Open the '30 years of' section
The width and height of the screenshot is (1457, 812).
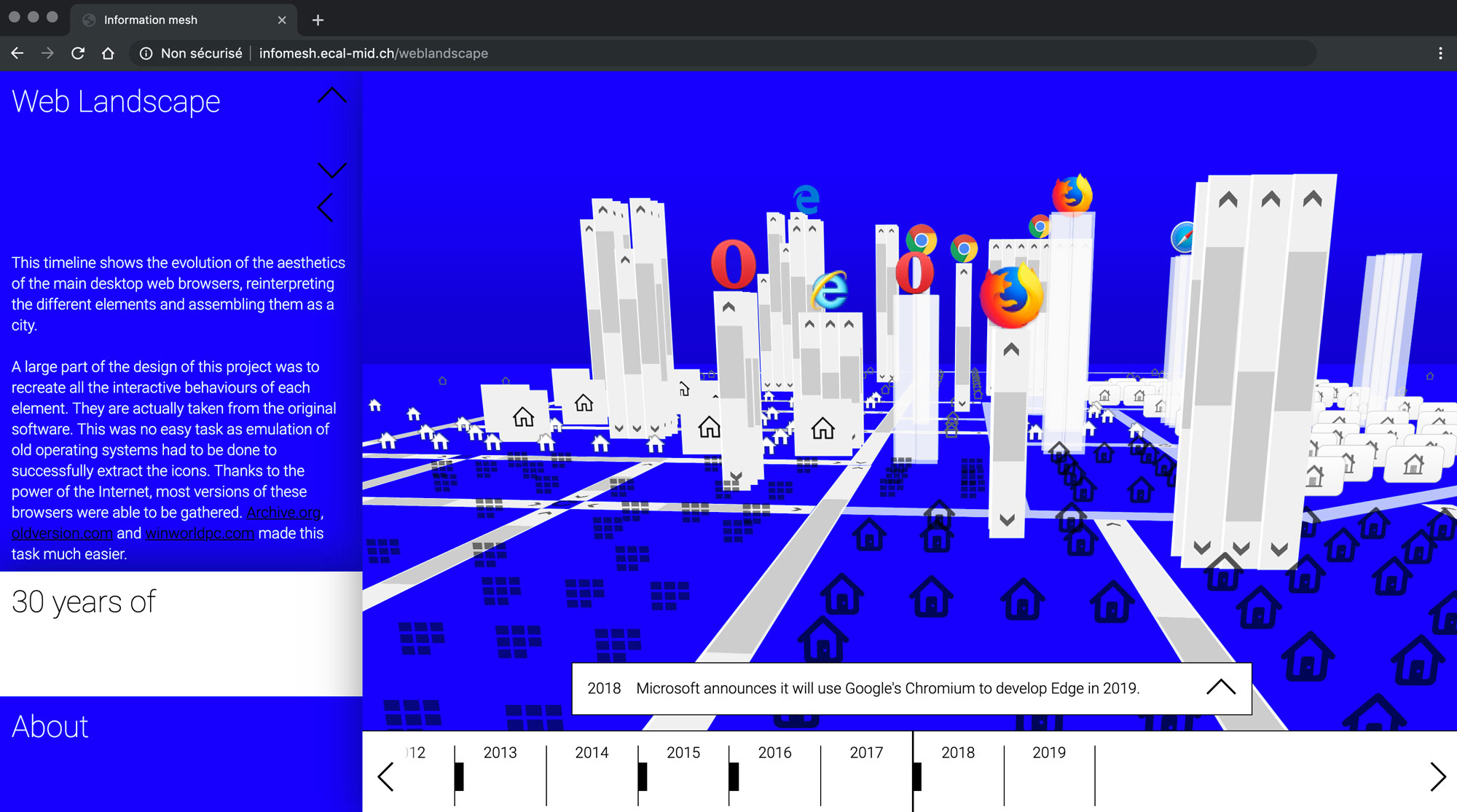(x=84, y=602)
